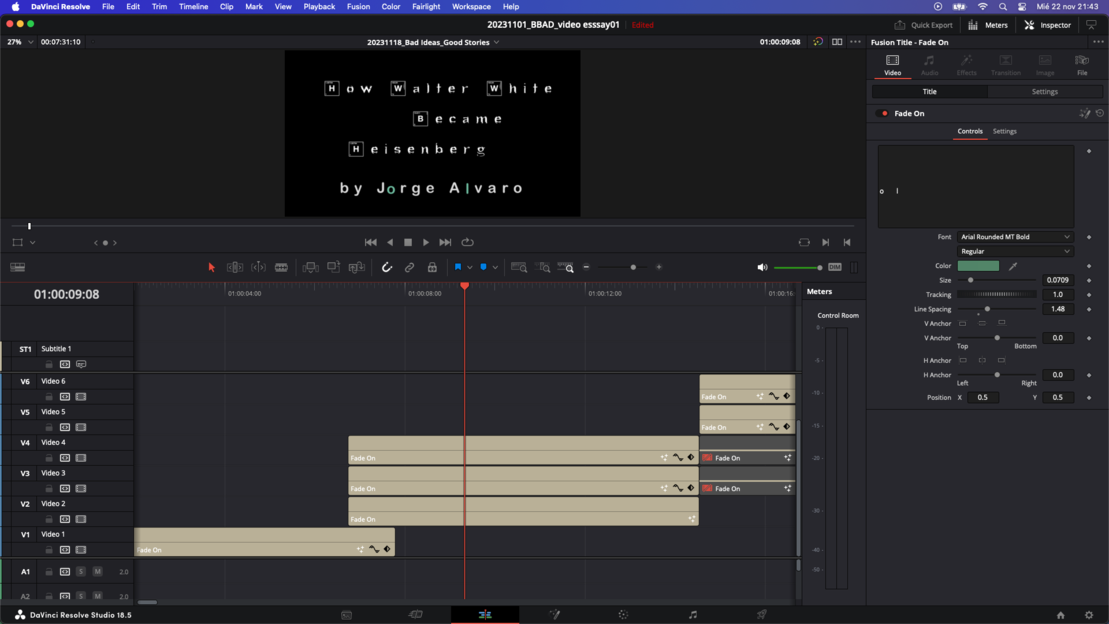Click the Meters button in top bar

pos(987,25)
